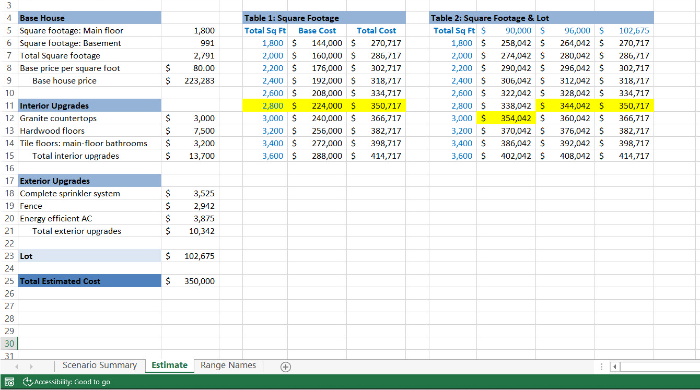Open the Accessibility: Good to go status
Image resolution: width=700 pixels, height=390 pixels.
click(67, 382)
